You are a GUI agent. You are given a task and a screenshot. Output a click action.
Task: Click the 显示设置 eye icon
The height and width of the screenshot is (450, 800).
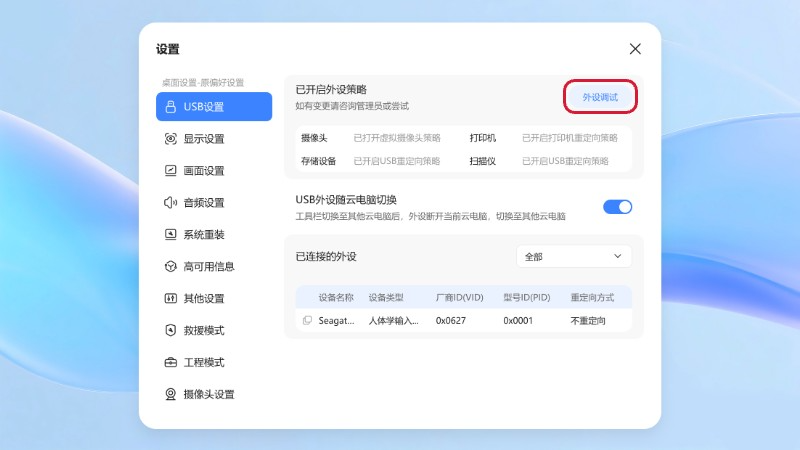tap(170, 139)
